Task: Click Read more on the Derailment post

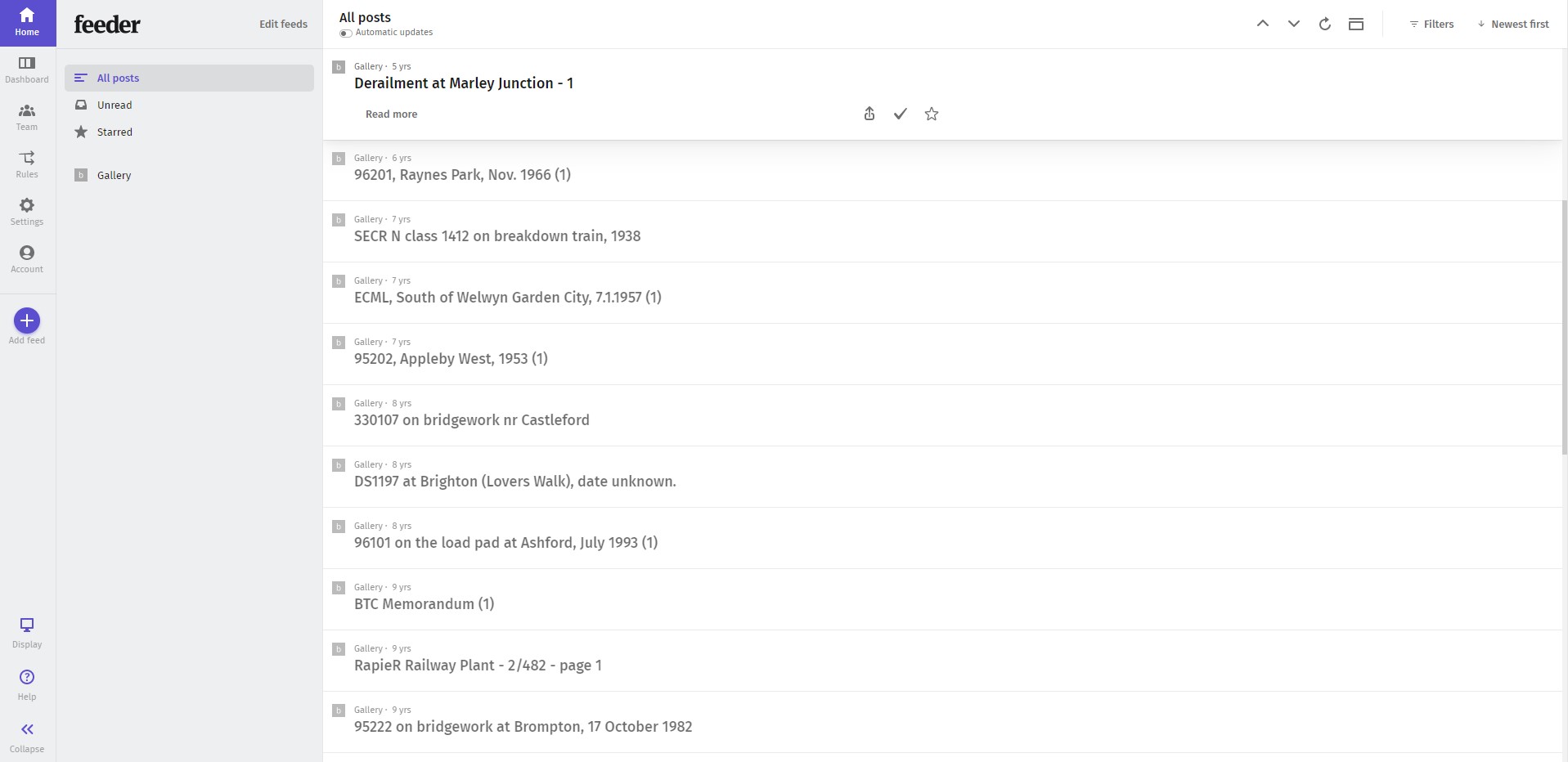Action: point(391,114)
